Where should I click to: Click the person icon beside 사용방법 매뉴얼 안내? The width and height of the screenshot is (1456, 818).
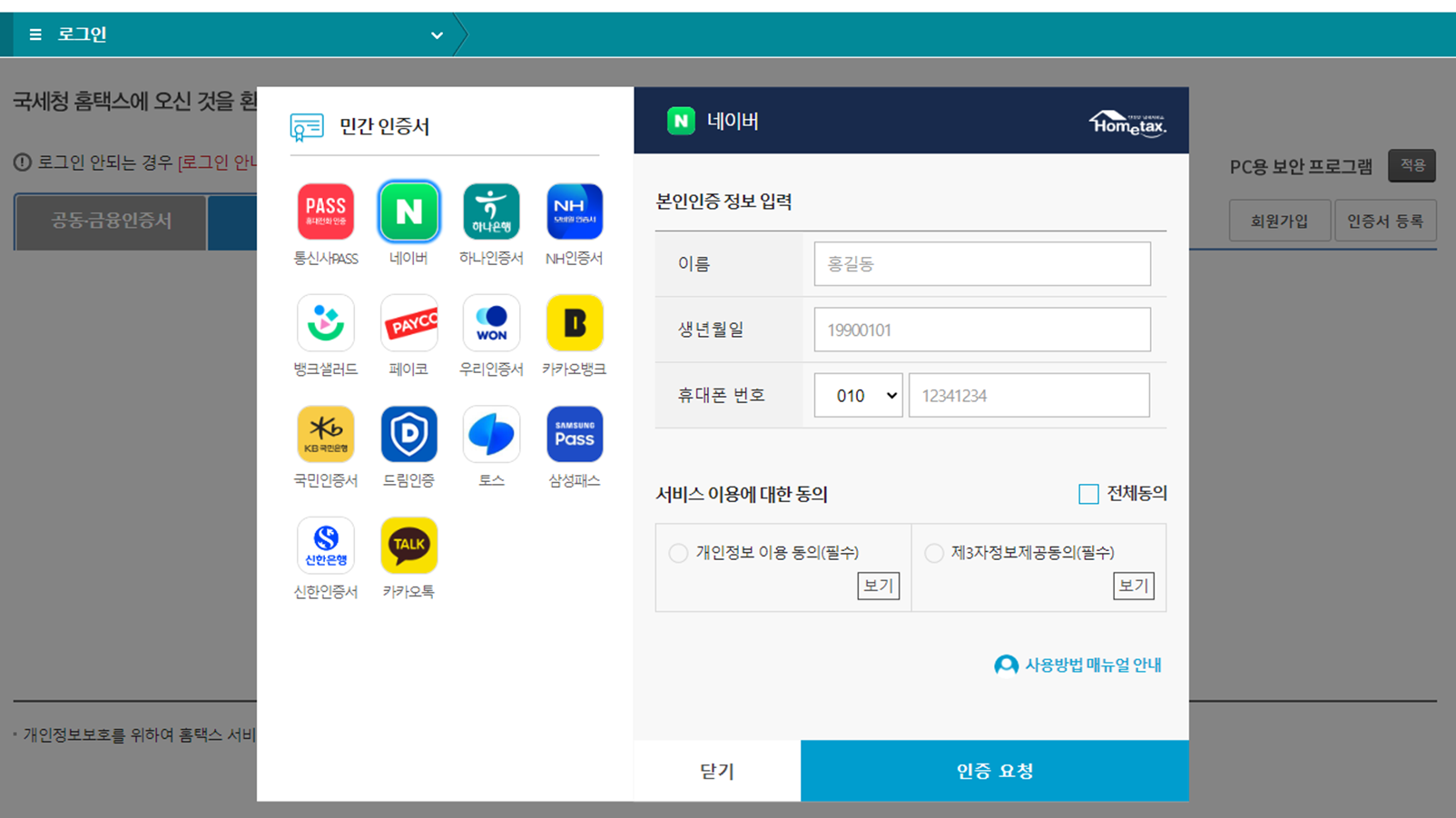(1006, 665)
